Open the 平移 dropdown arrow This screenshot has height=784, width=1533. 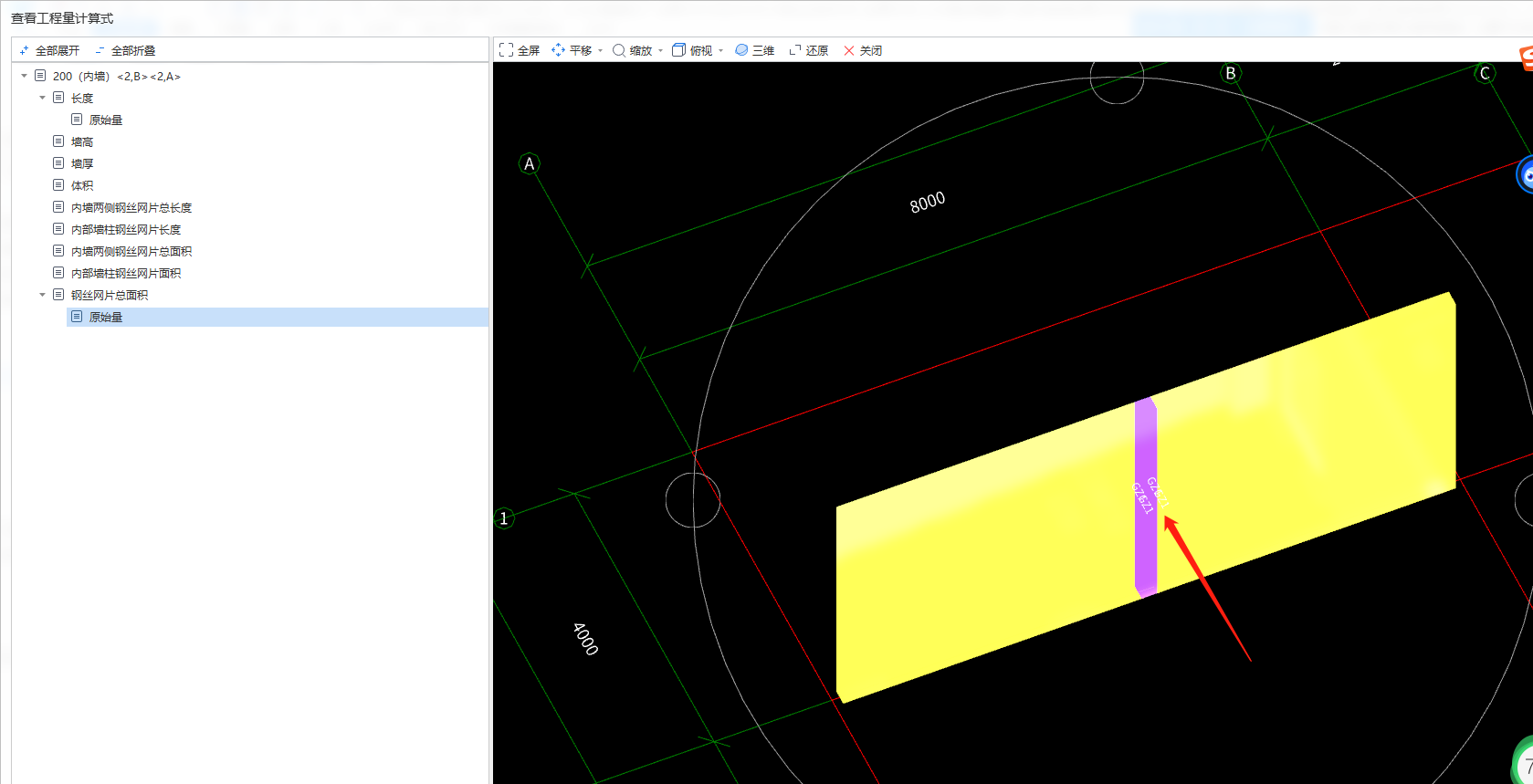[600, 51]
